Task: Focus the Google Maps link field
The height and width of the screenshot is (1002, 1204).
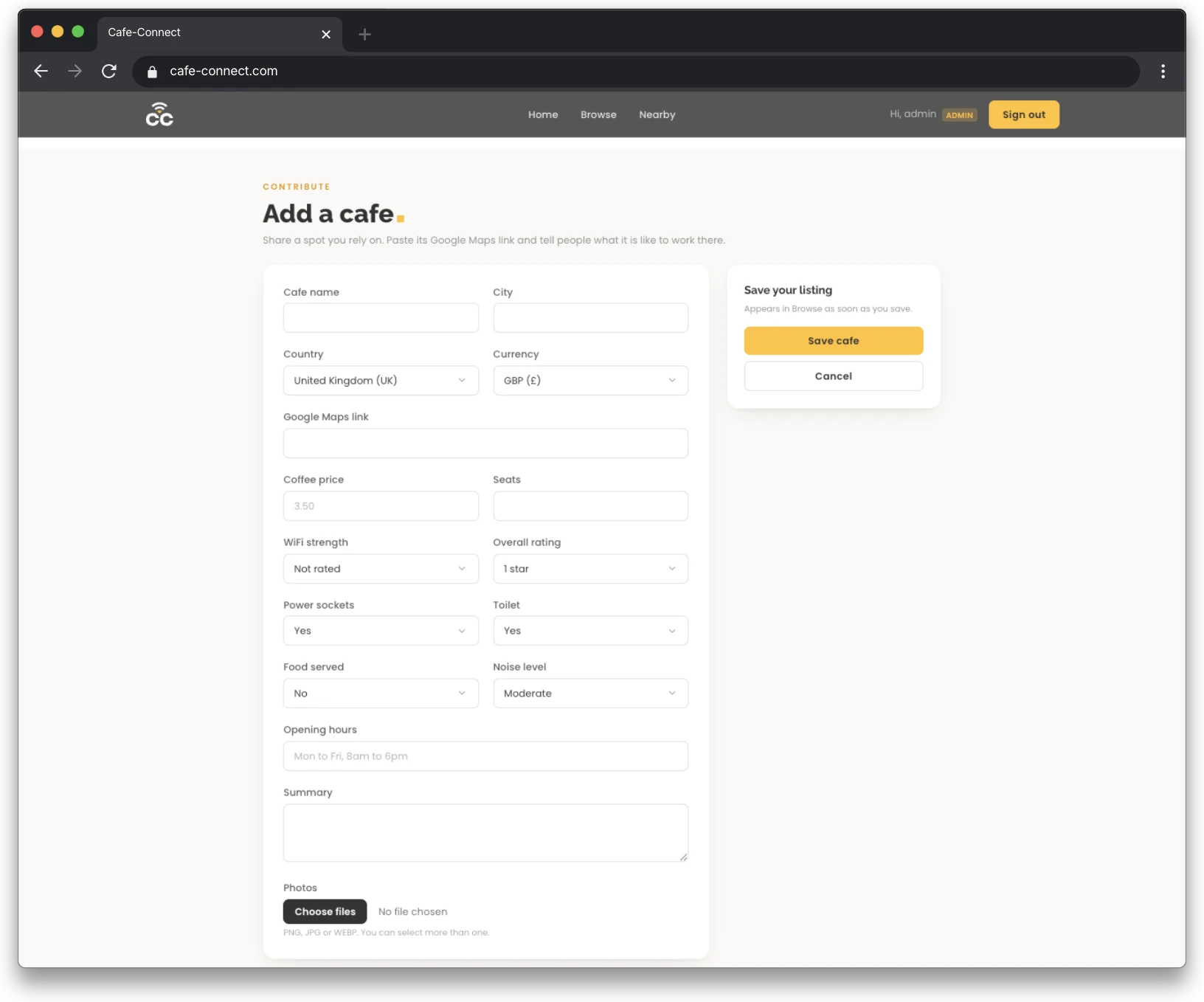Action: click(485, 443)
